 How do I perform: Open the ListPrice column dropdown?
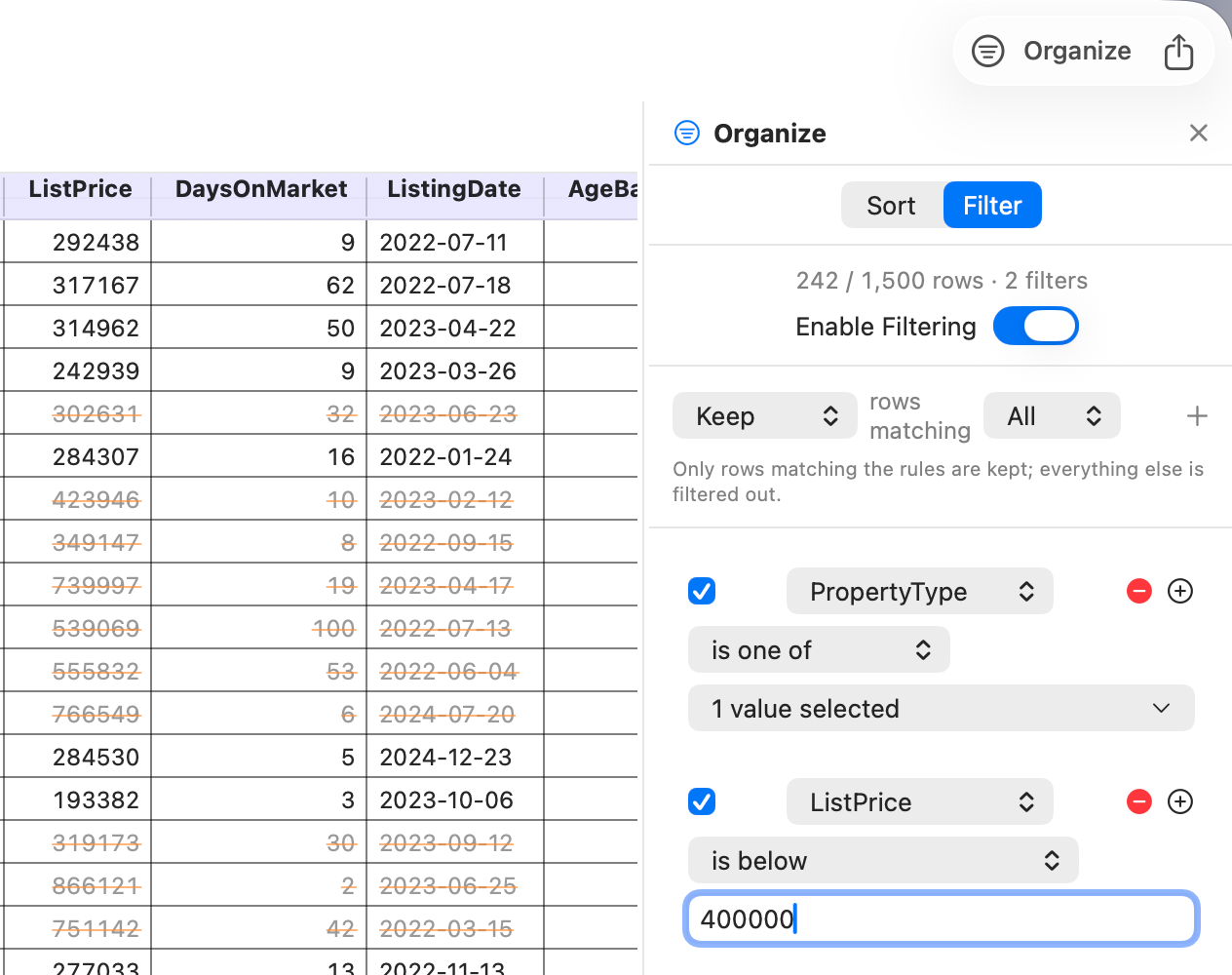pos(919,801)
